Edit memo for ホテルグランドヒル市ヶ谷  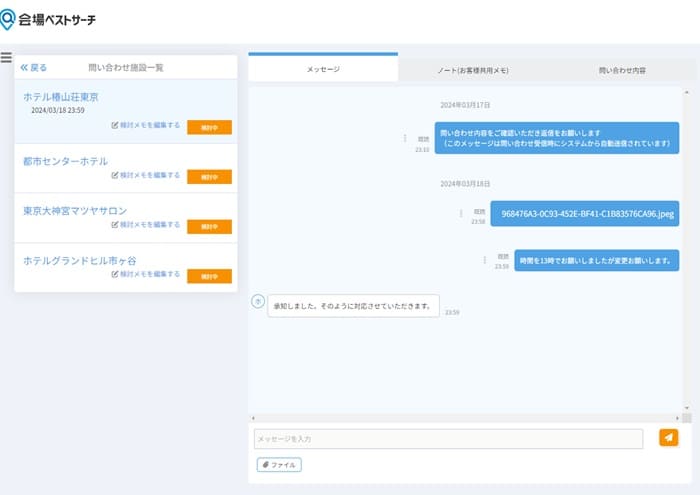coord(146,274)
